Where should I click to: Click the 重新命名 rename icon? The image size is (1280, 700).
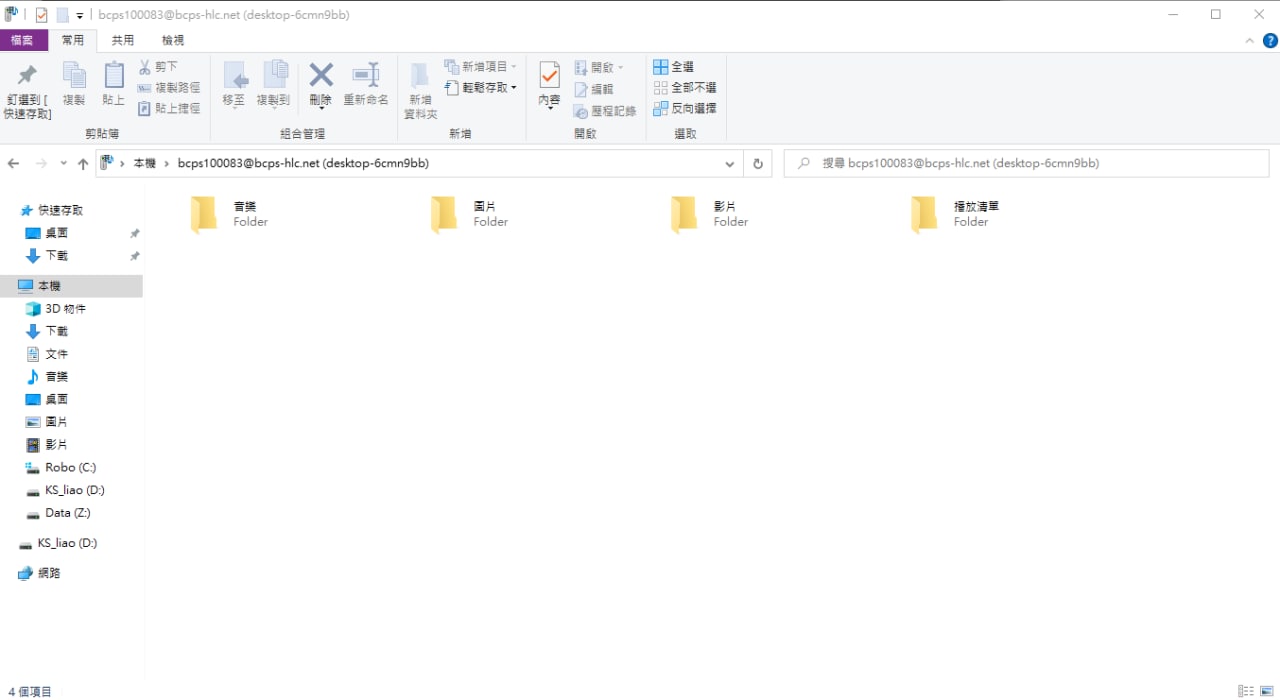pos(366,76)
